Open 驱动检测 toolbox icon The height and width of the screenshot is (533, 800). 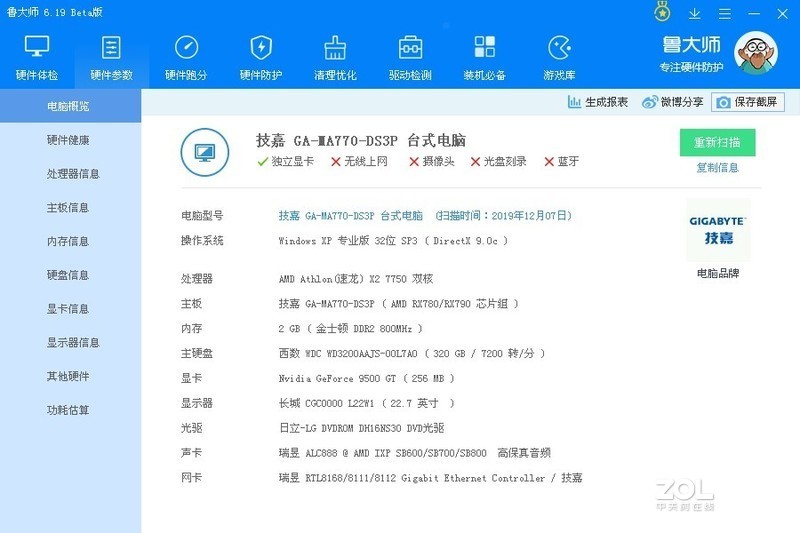(410, 47)
